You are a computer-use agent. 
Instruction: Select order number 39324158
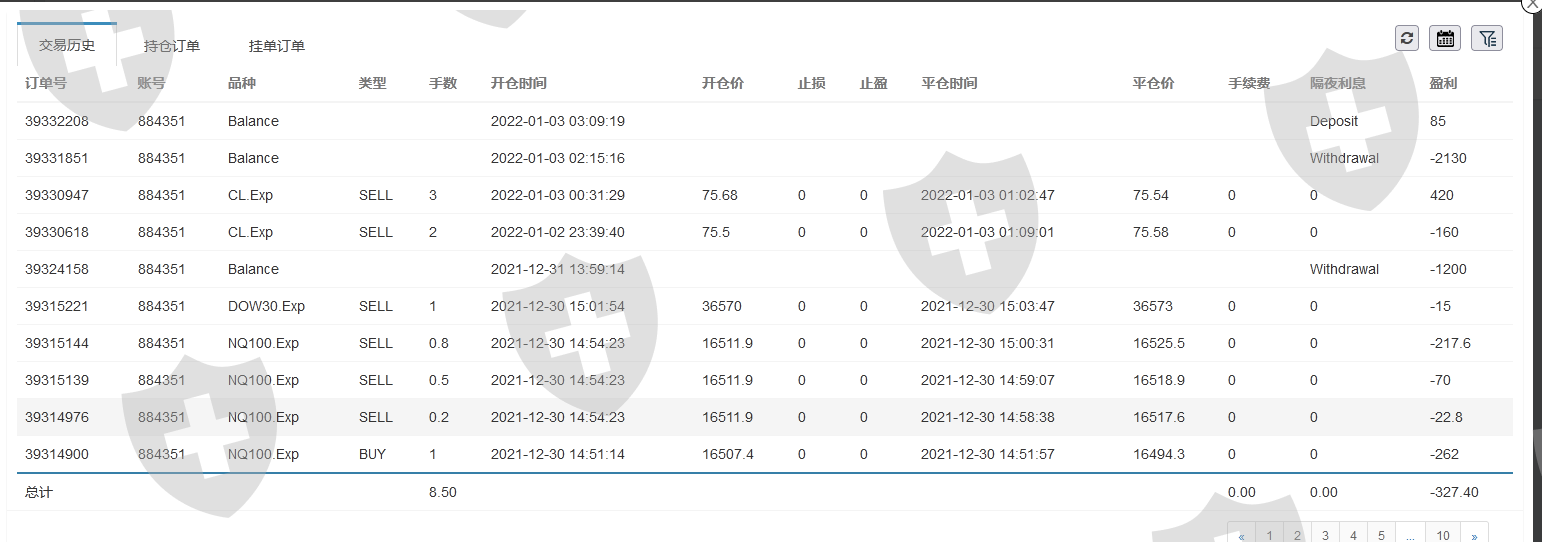57,269
